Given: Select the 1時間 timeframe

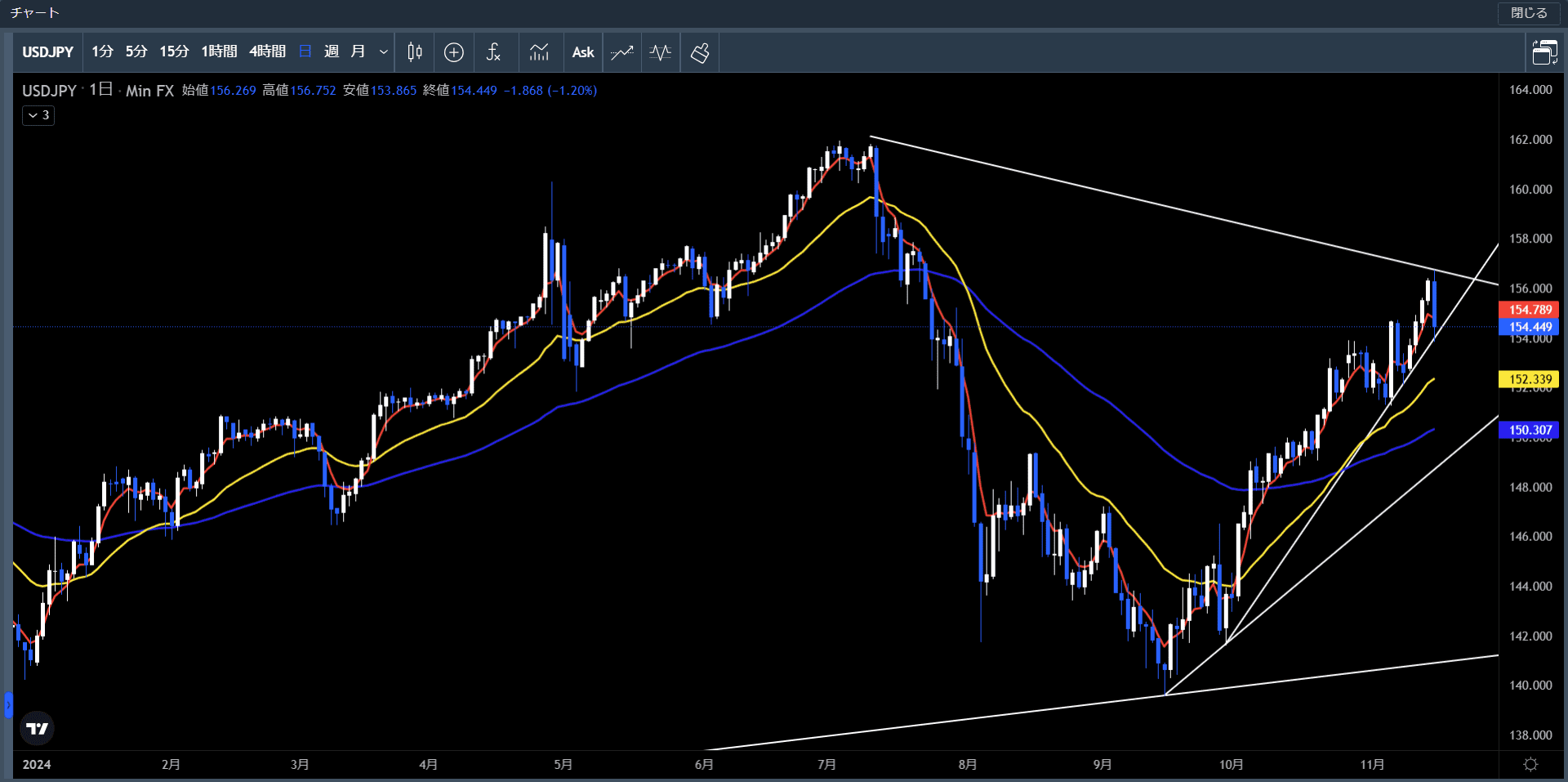Looking at the screenshot, I should click(219, 51).
